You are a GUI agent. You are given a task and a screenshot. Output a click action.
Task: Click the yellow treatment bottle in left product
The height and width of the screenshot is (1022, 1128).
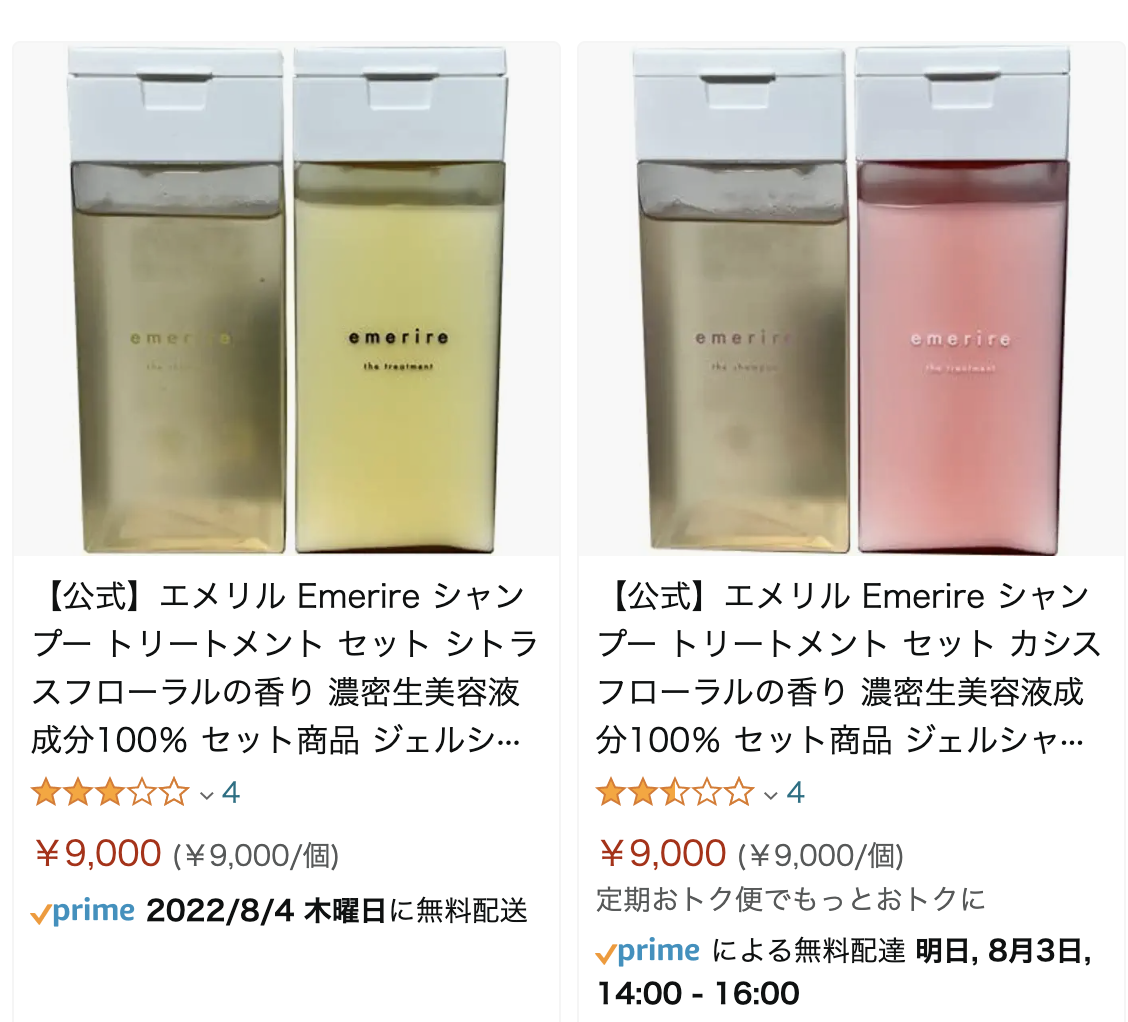click(x=400, y=301)
